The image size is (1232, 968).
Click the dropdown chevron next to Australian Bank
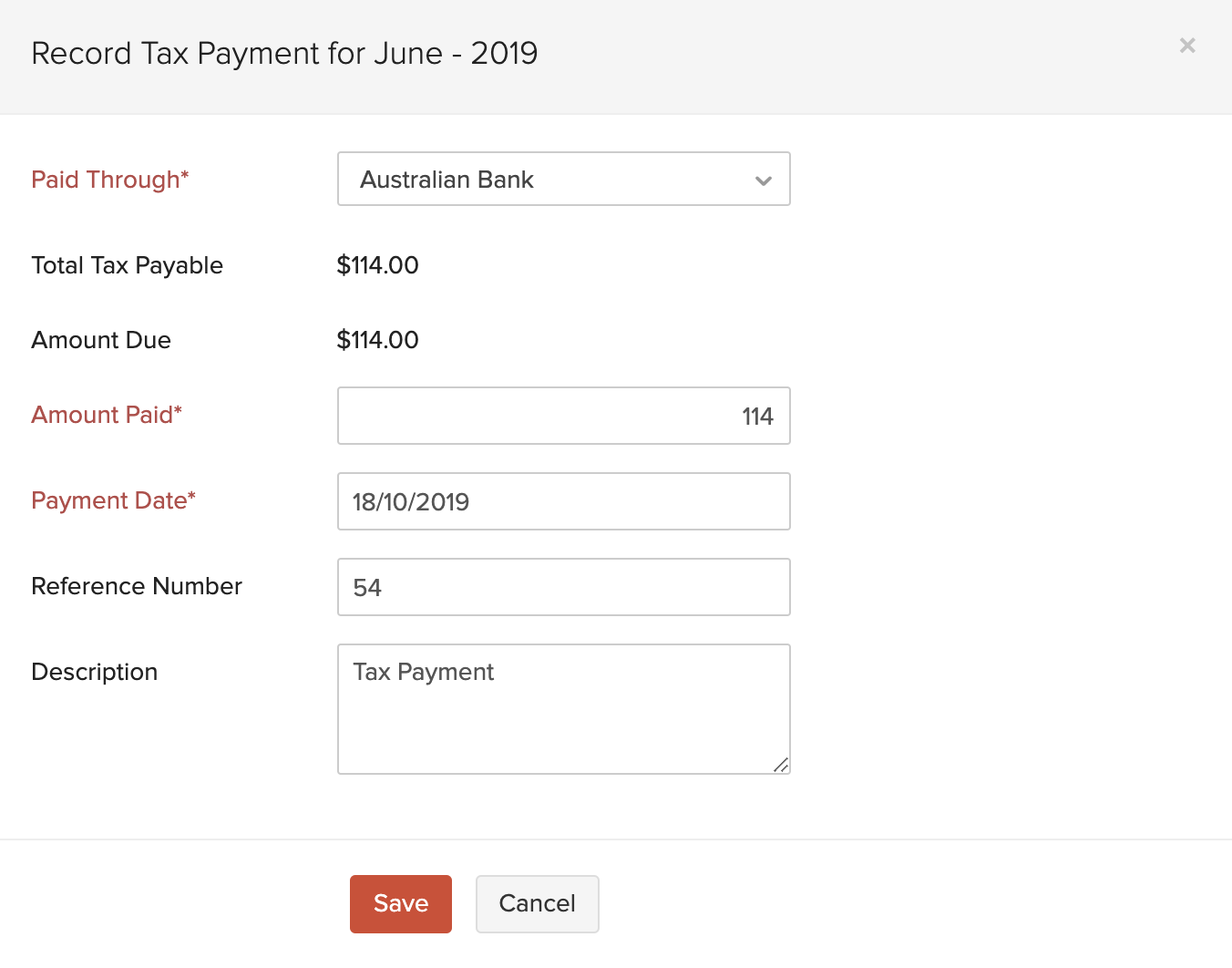764,180
